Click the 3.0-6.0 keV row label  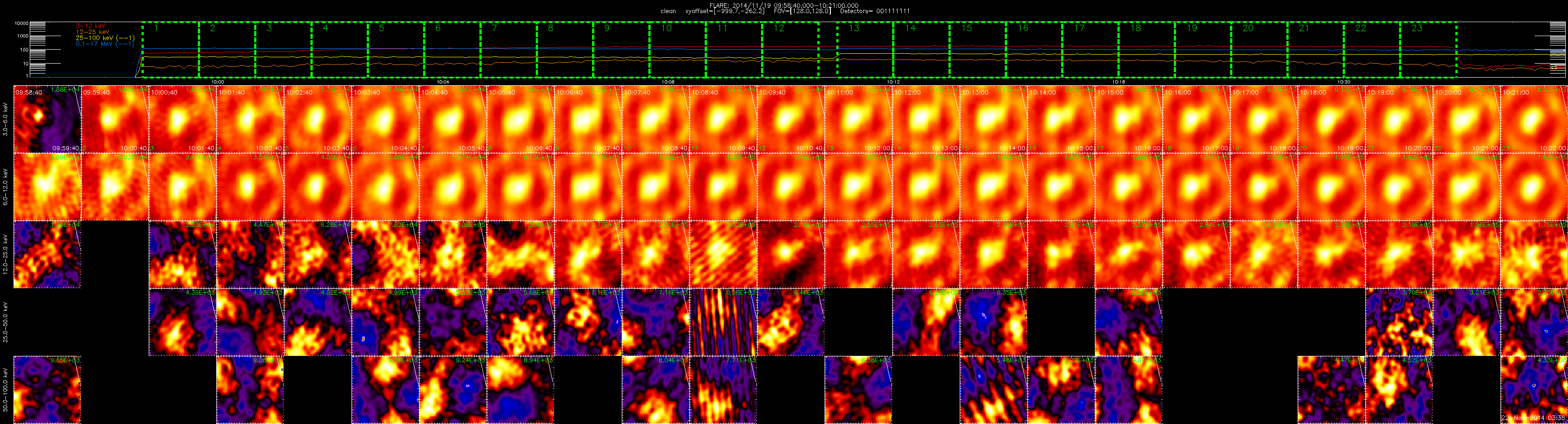tap(5, 119)
